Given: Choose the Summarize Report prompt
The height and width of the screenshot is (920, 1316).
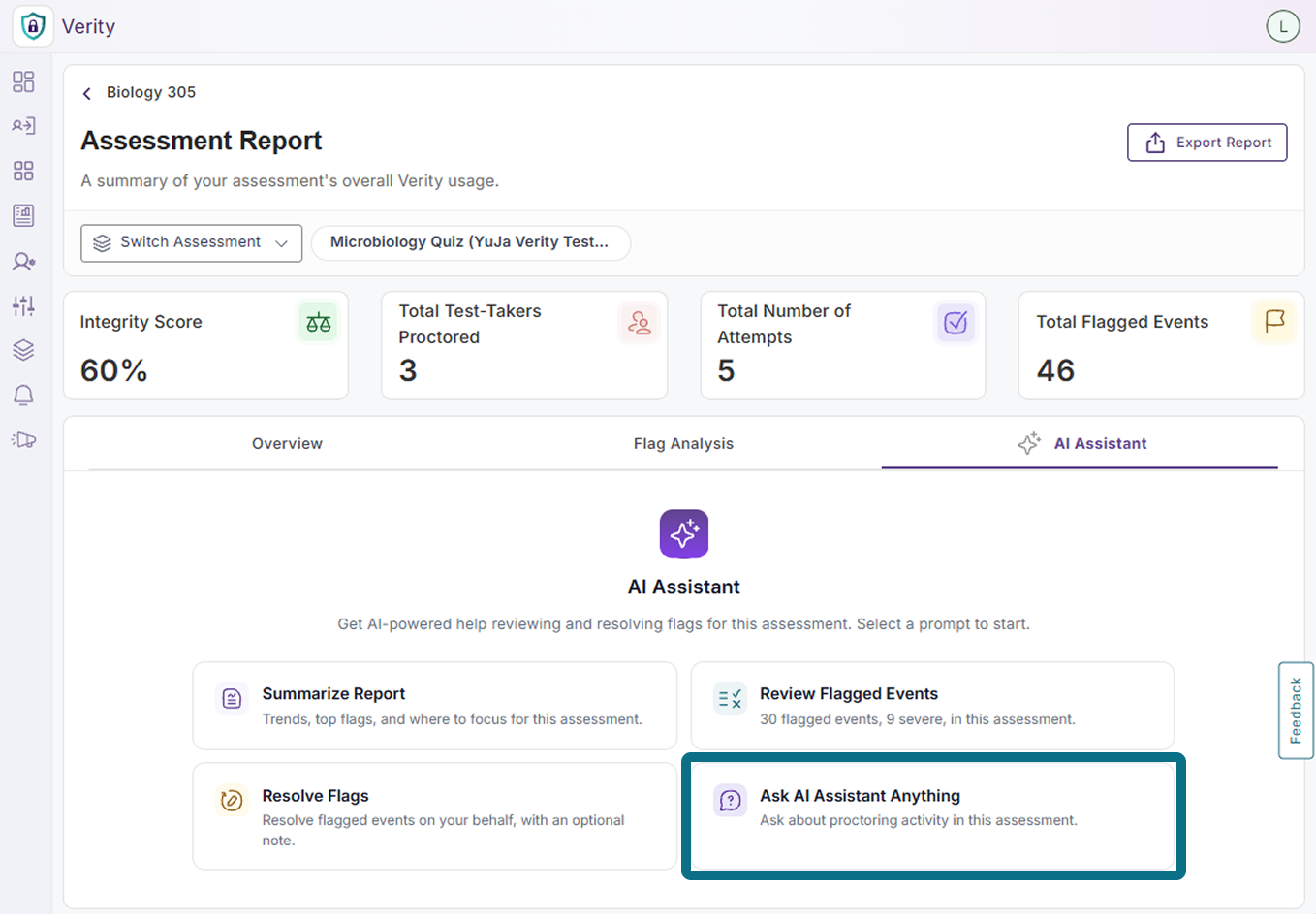Looking at the screenshot, I should click(x=435, y=706).
